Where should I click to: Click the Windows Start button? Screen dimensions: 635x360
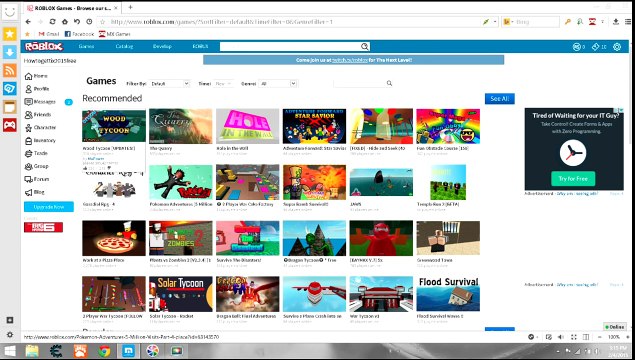tap(10, 351)
